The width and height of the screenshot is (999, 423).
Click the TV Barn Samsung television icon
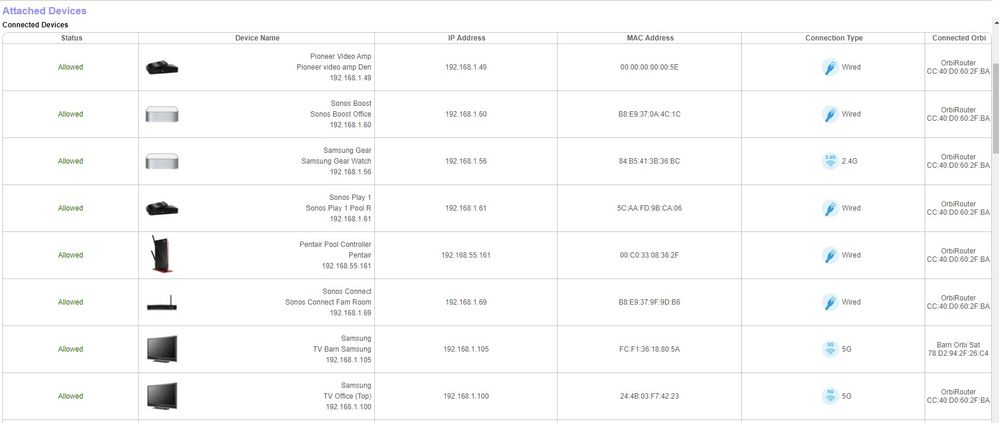tap(161, 349)
